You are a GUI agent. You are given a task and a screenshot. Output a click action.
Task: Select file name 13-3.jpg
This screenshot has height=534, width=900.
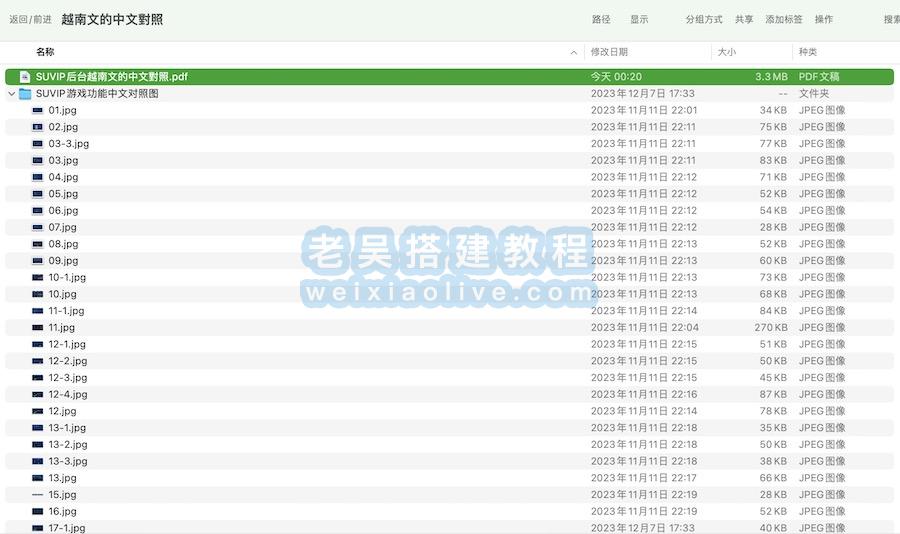click(x=68, y=461)
